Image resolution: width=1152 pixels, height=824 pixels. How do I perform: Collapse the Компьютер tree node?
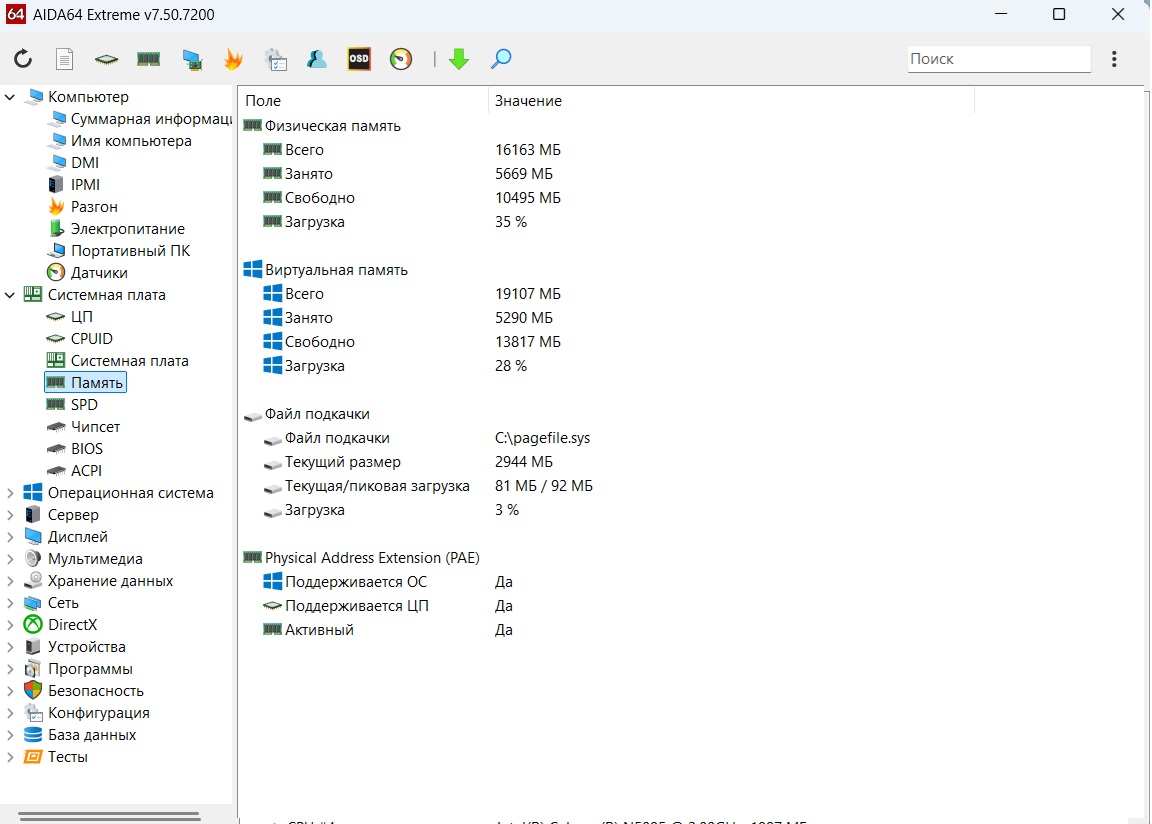[x=10, y=97]
